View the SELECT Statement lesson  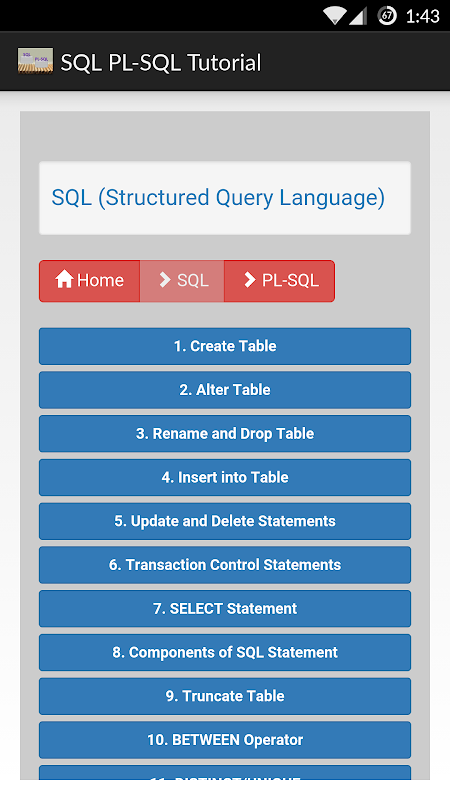point(225,609)
